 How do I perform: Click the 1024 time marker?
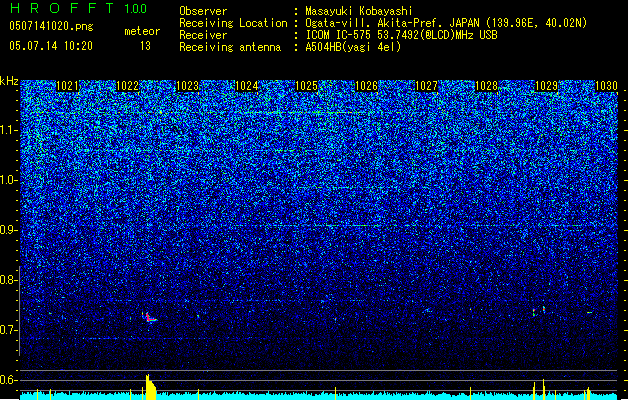coord(247,86)
